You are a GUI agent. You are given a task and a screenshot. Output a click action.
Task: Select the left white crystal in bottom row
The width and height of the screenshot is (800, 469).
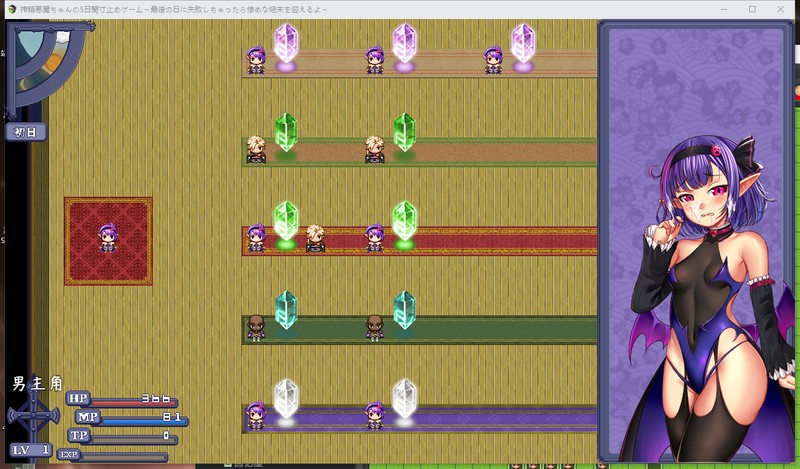pyautogui.click(x=286, y=398)
